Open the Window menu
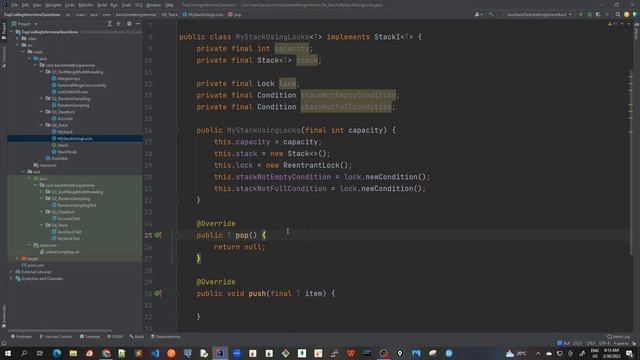 (153, 5)
